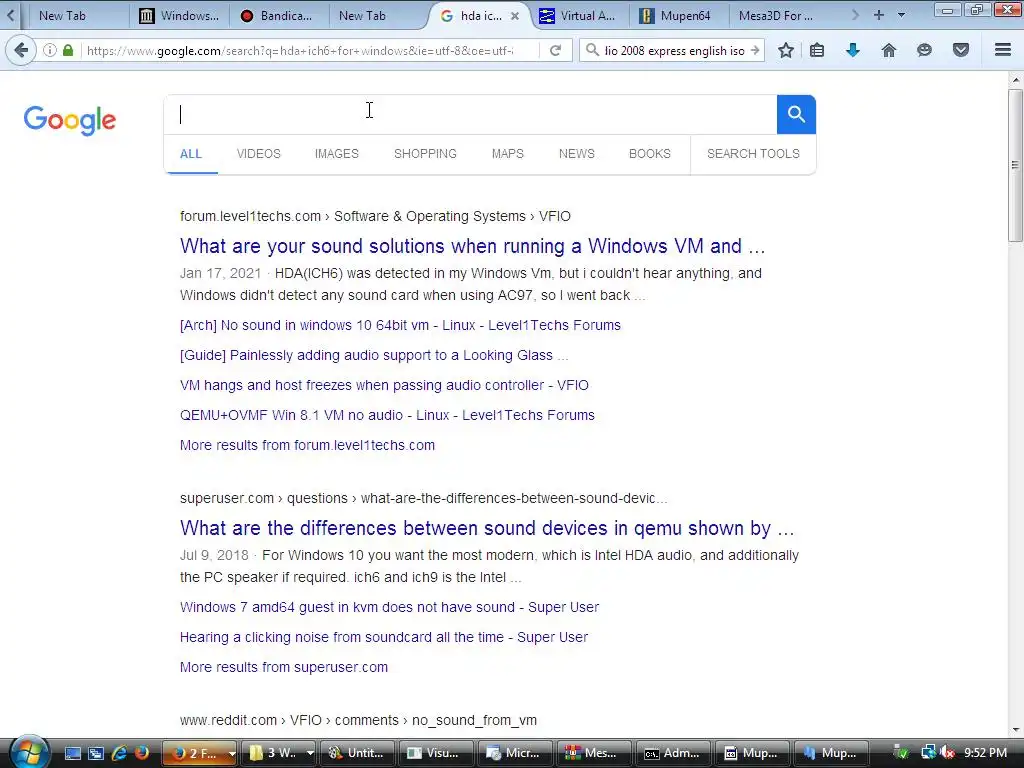Viewport: 1024px width, 768px height.
Task: Open '[Guide] Painlessly adding audio support' link
Action: point(374,355)
